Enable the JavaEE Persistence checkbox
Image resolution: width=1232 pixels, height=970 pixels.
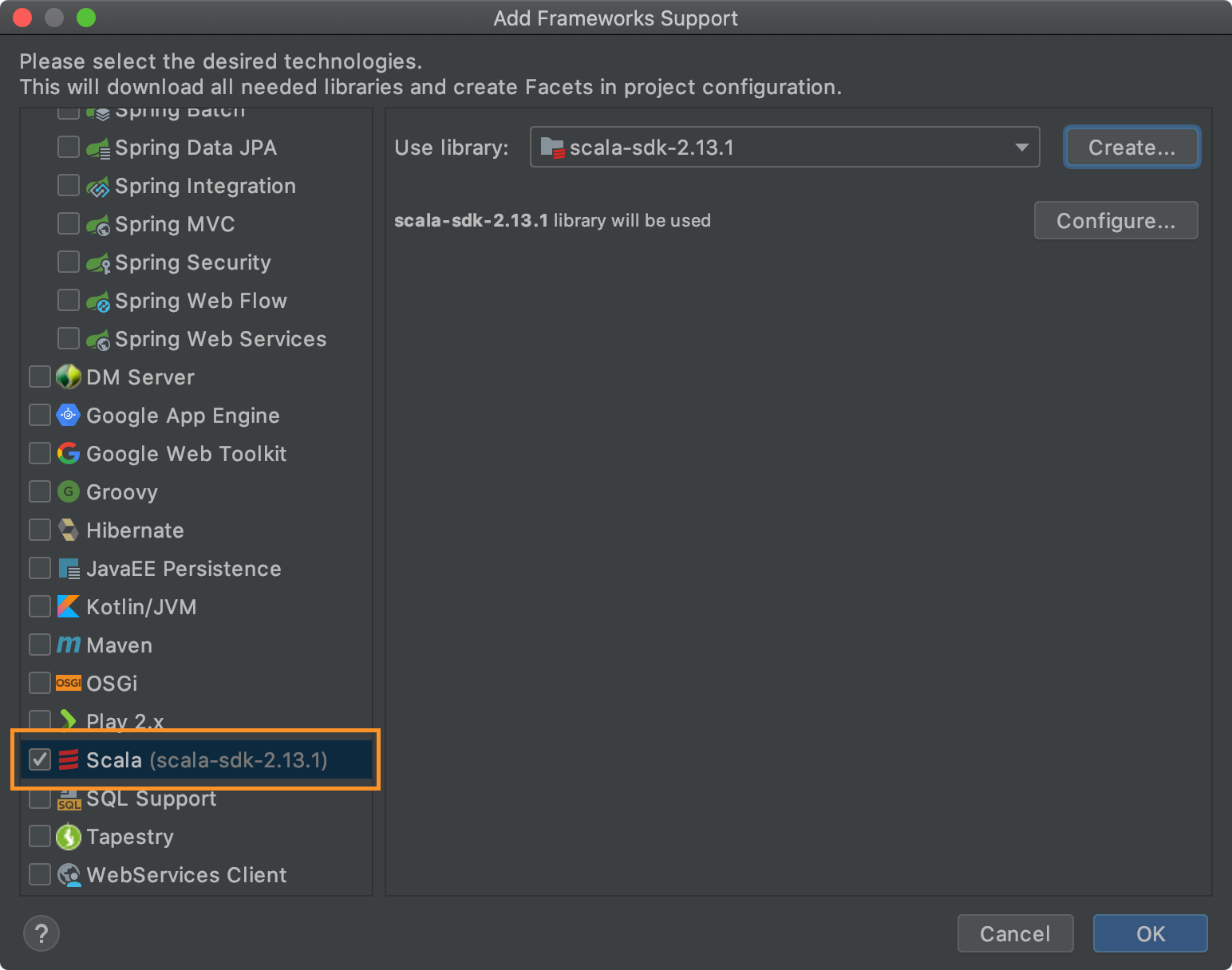pos(40,568)
